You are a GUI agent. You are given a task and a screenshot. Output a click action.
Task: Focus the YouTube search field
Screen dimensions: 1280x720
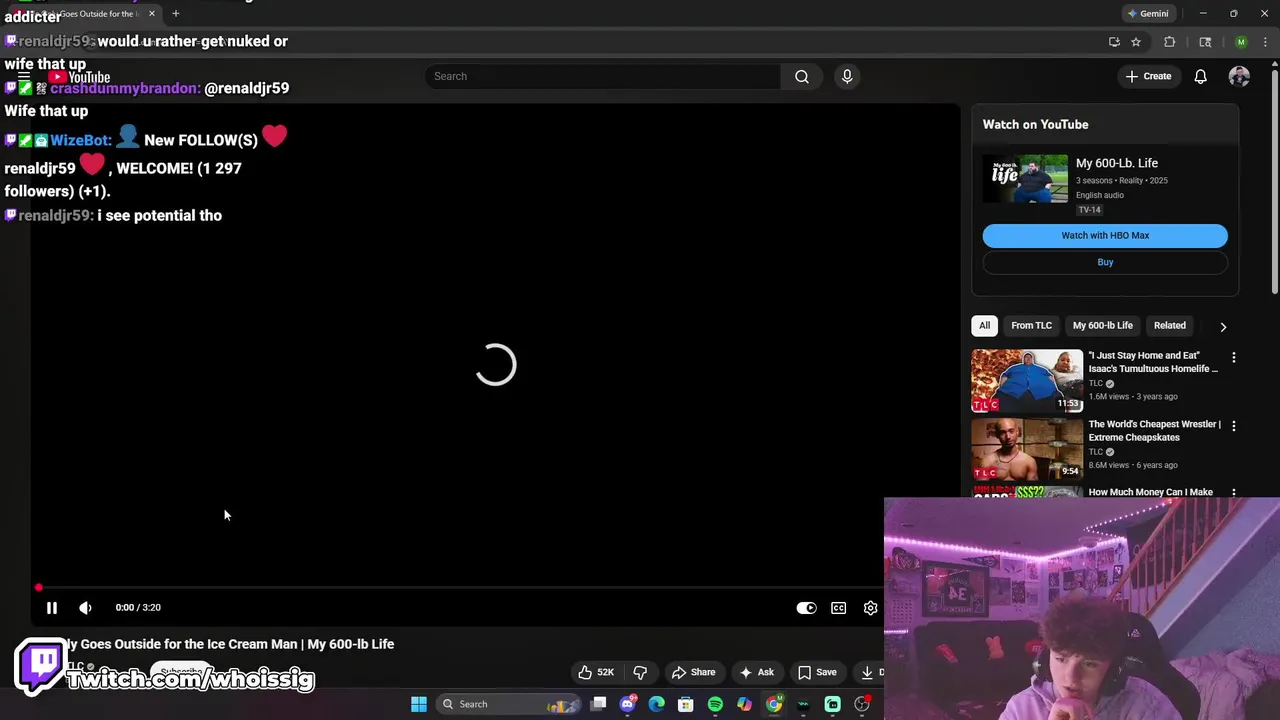(x=603, y=76)
